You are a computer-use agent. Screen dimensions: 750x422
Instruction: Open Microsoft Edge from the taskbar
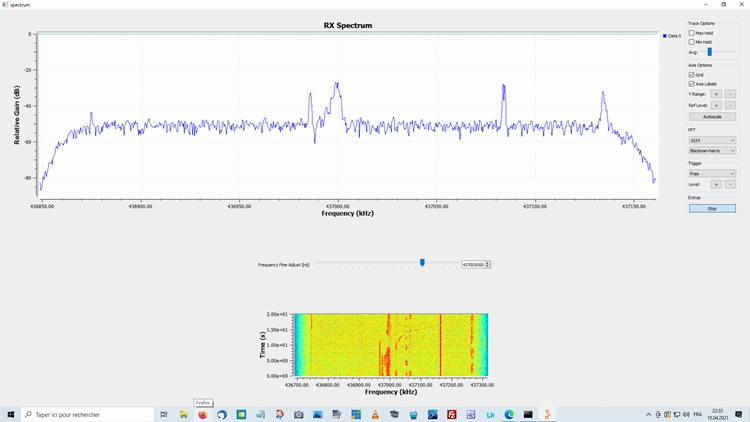pos(509,414)
